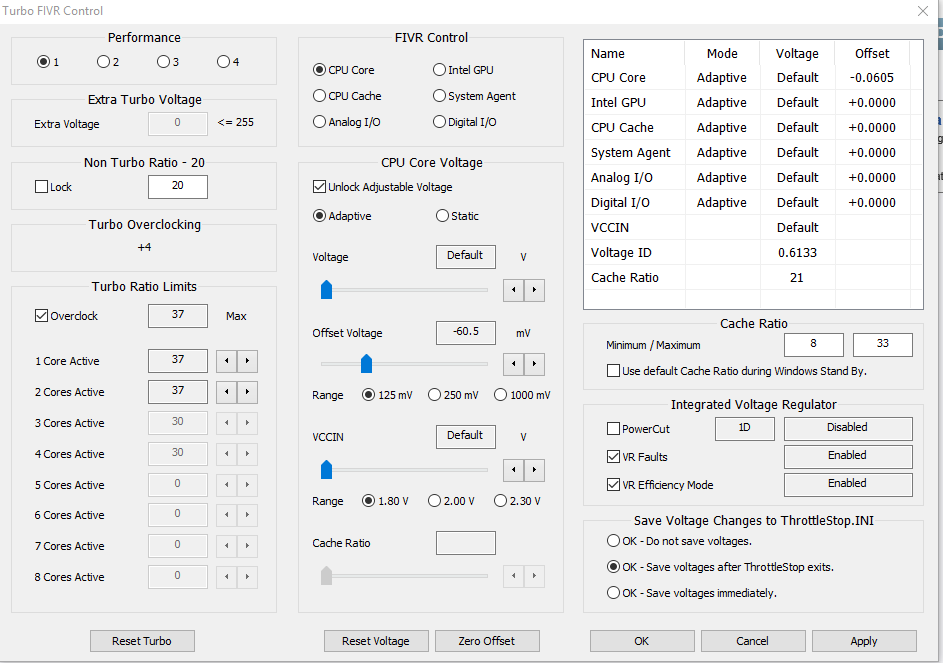
Task: Click the Reset Turbo button
Action: pos(142,641)
